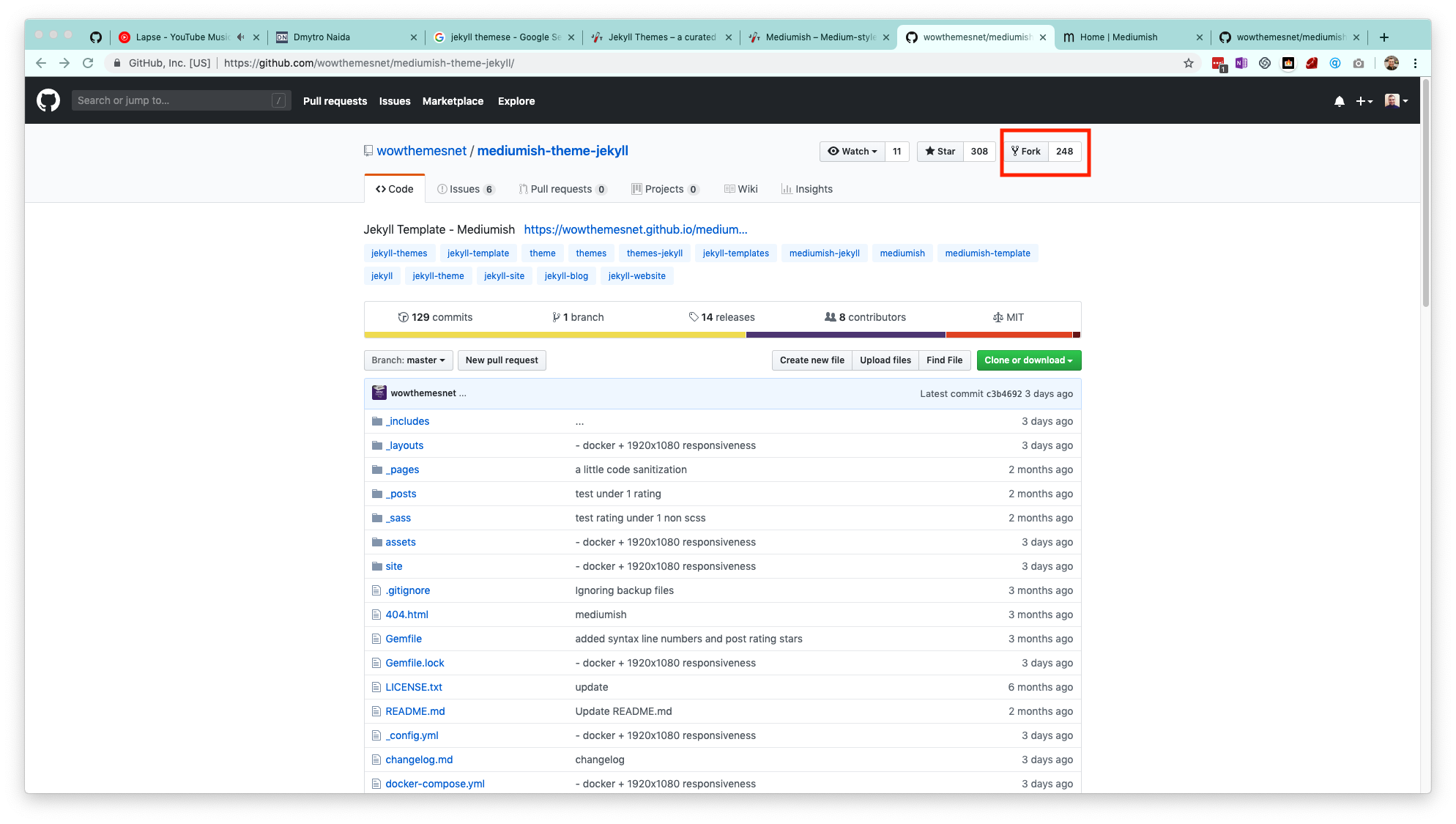Select the Code repository tab
The height and width of the screenshot is (824, 1456).
point(394,189)
